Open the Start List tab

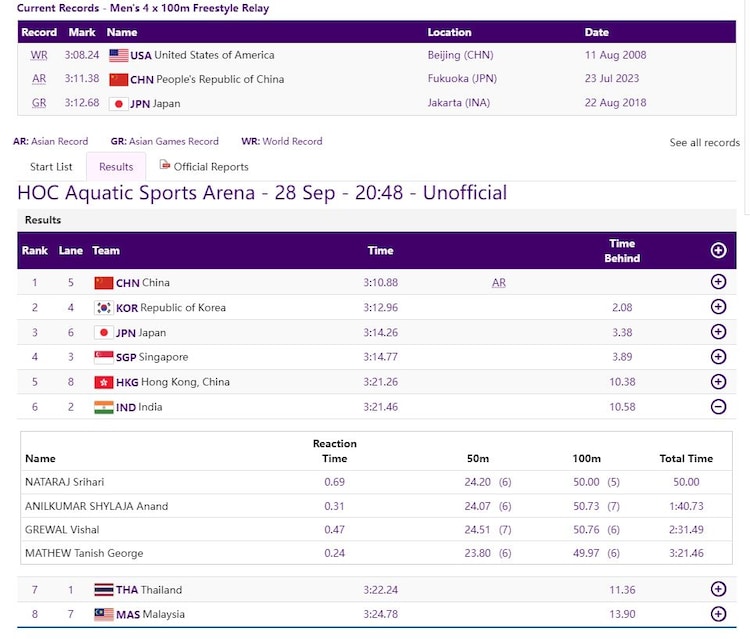[x=51, y=167]
